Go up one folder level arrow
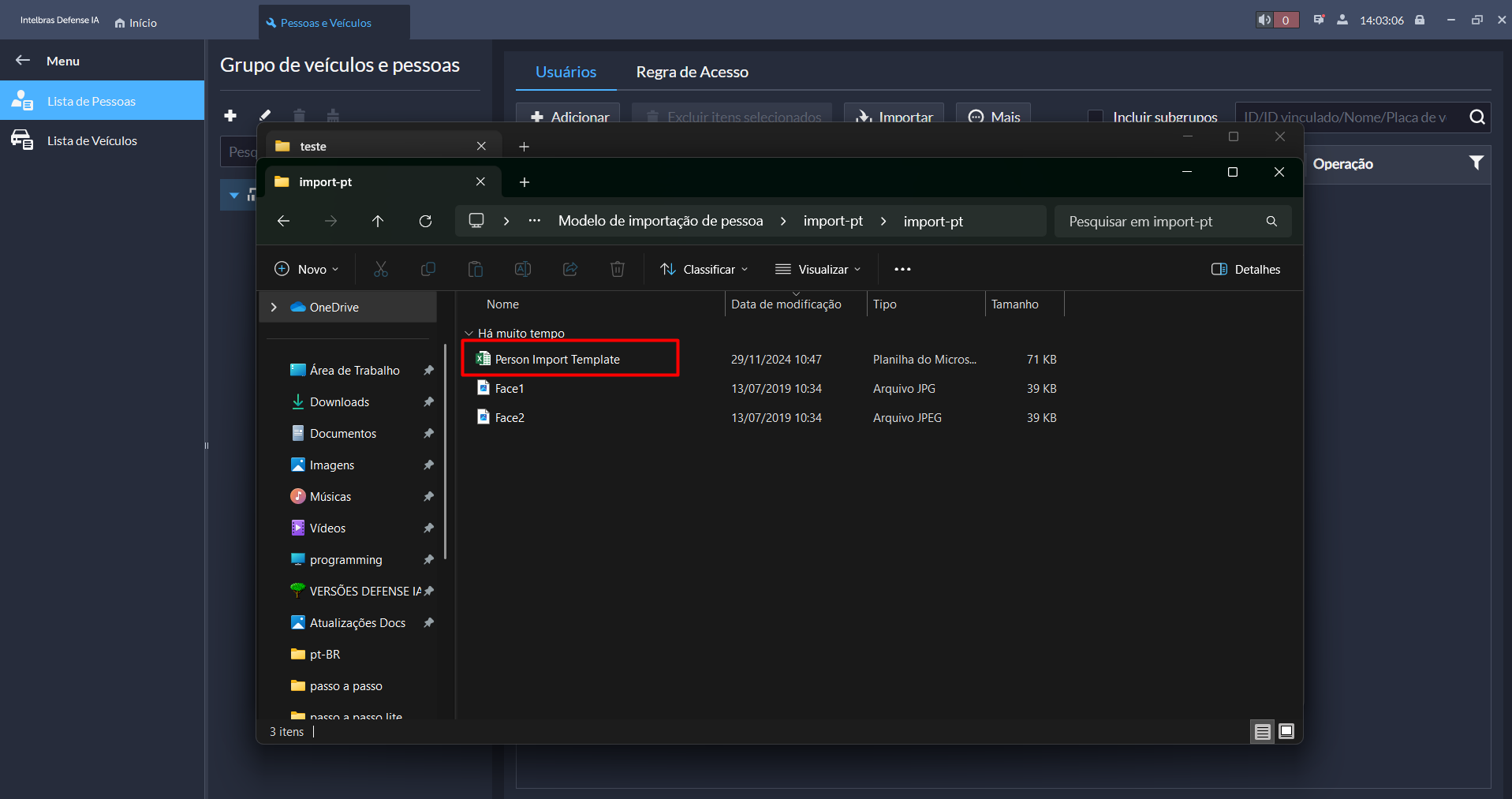Viewport: 1512px width, 799px height. [x=378, y=222]
